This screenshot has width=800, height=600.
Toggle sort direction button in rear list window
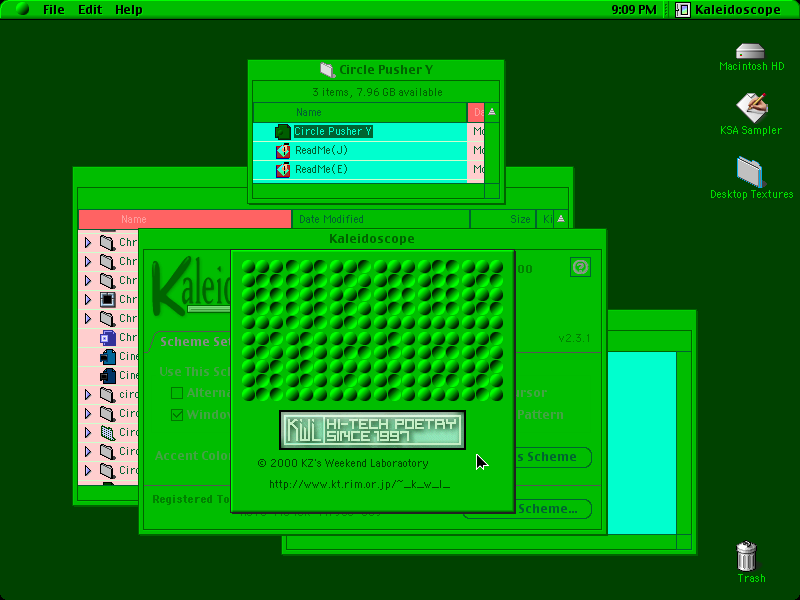tap(561, 219)
